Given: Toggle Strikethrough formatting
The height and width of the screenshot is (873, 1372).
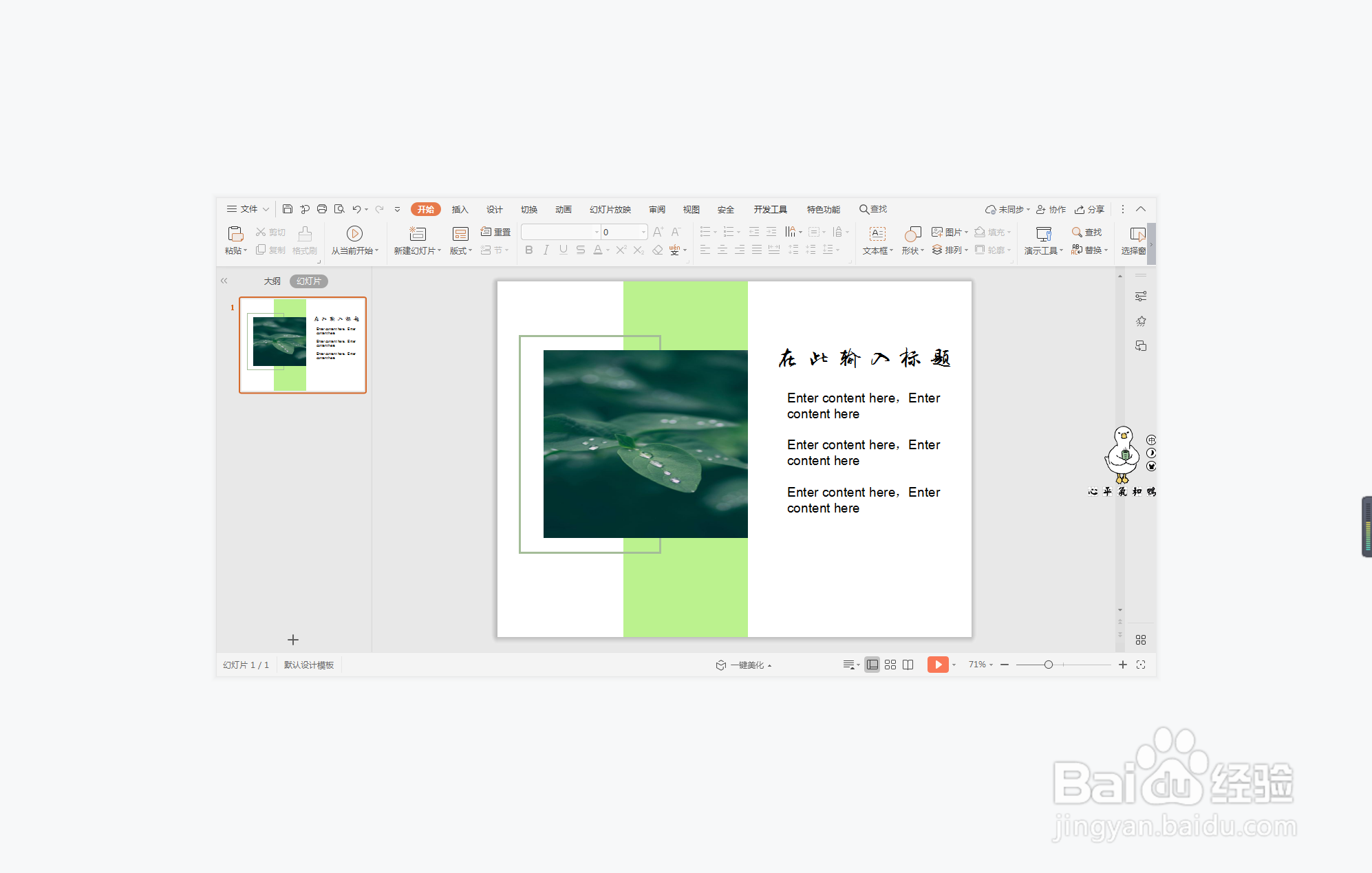Looking at the screenshot, I should 581,250.
